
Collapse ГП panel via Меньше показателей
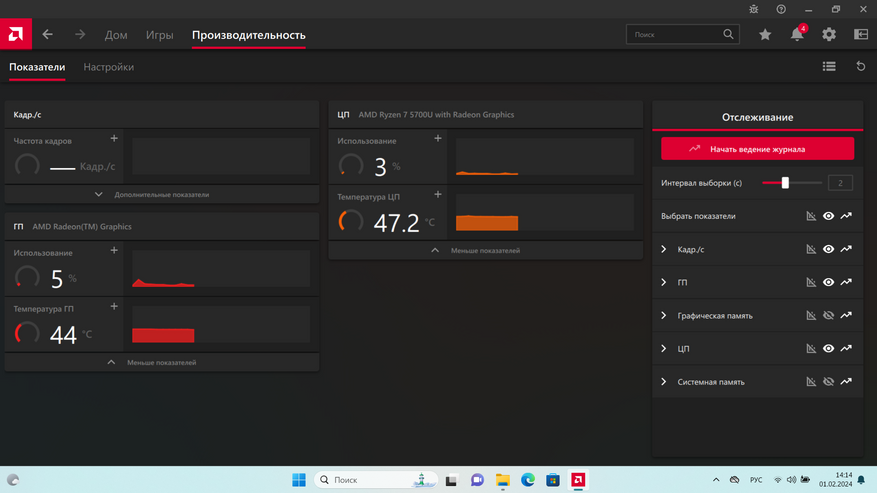click(161, 363)
